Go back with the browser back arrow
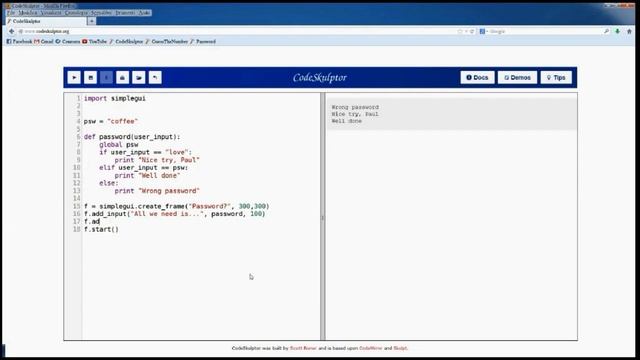Screen dimensions: 640x360 (11, 31)
